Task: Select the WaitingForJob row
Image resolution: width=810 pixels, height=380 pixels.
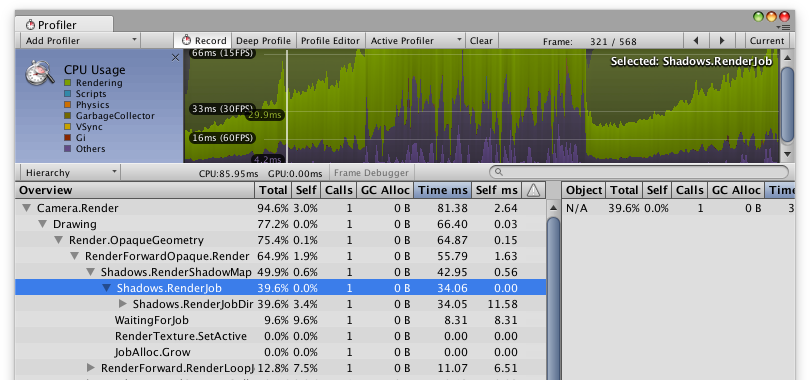Action: [x=281, y=320]
